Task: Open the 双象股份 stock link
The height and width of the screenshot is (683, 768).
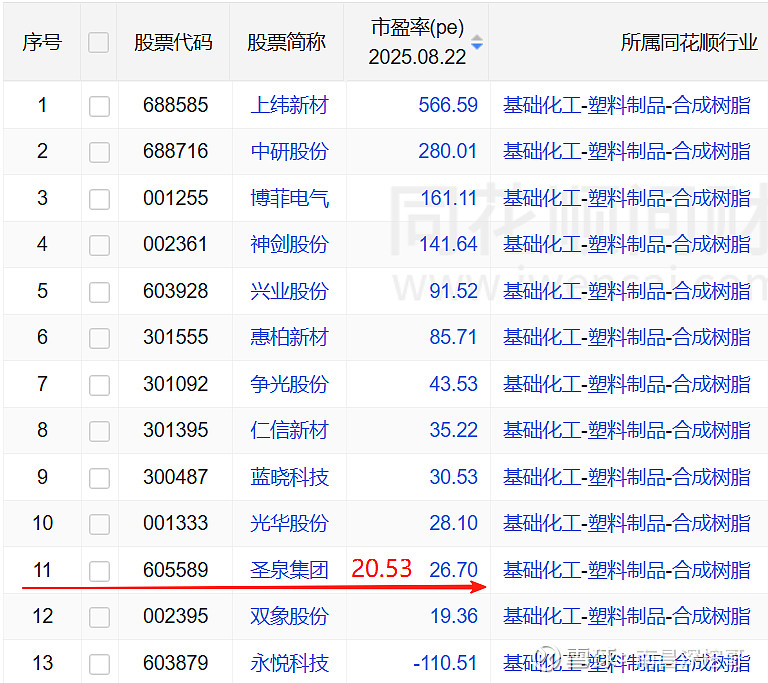Action: coord(289,616)
